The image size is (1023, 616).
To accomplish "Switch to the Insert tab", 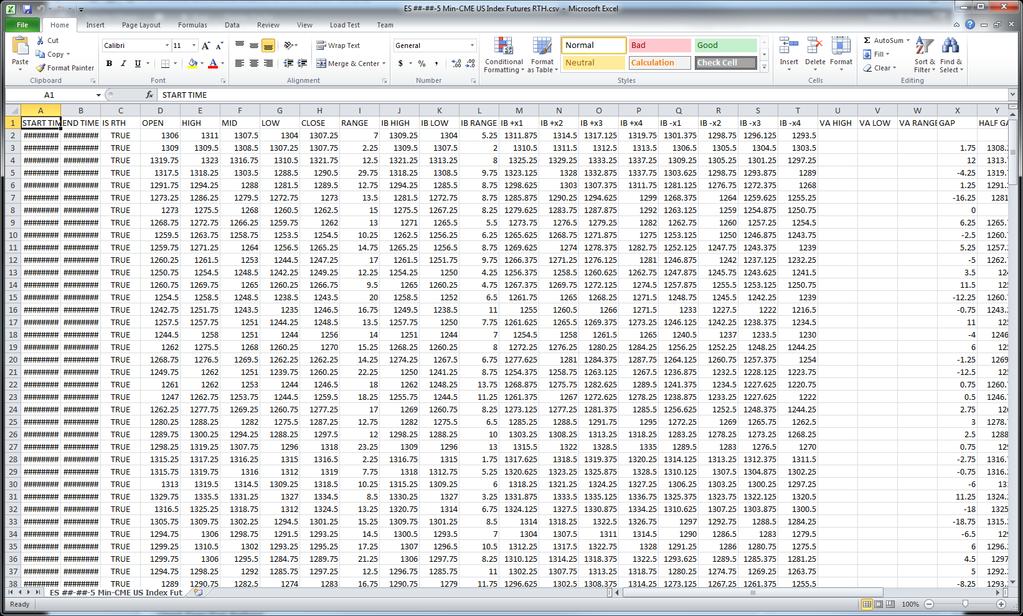I will click(x=95, y=25).
